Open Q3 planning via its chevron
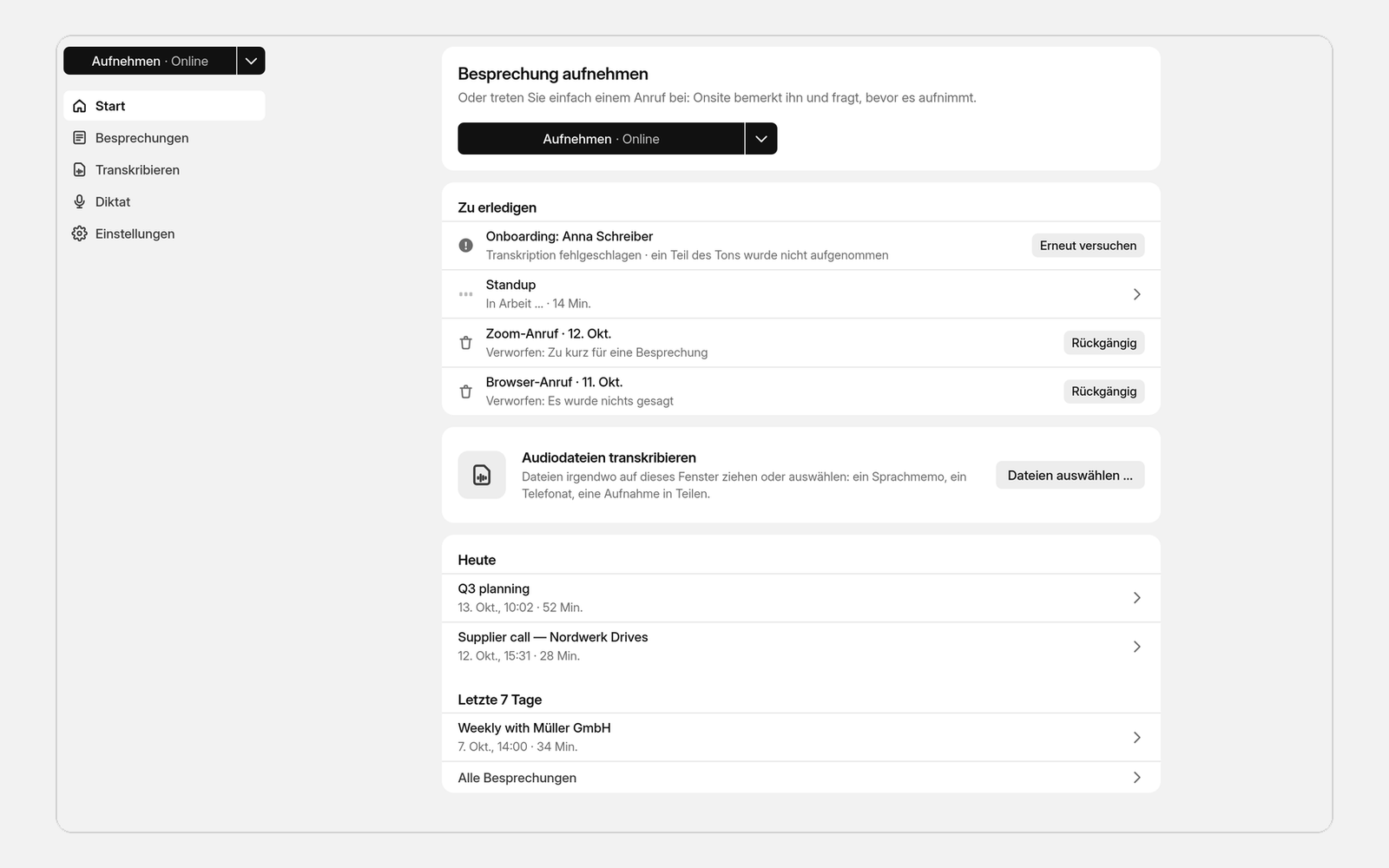 pyautogui.click(x=1137, y=598)
